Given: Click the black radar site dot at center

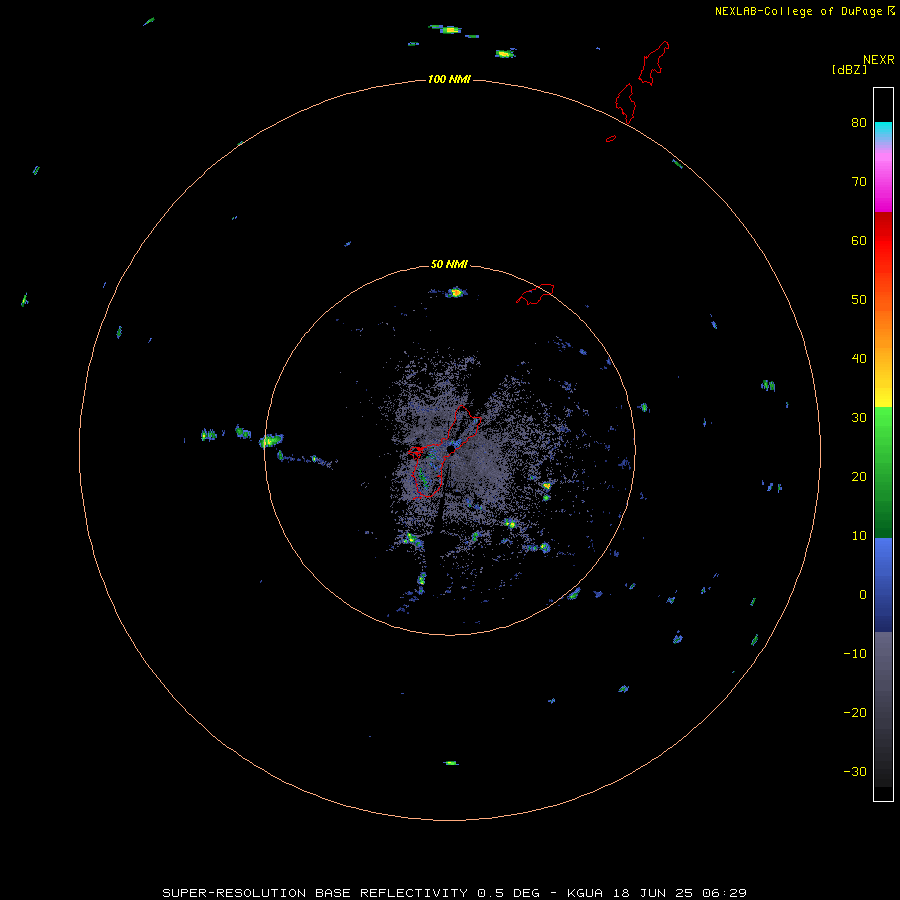Looking at the screenshot, I should point(451,449).
